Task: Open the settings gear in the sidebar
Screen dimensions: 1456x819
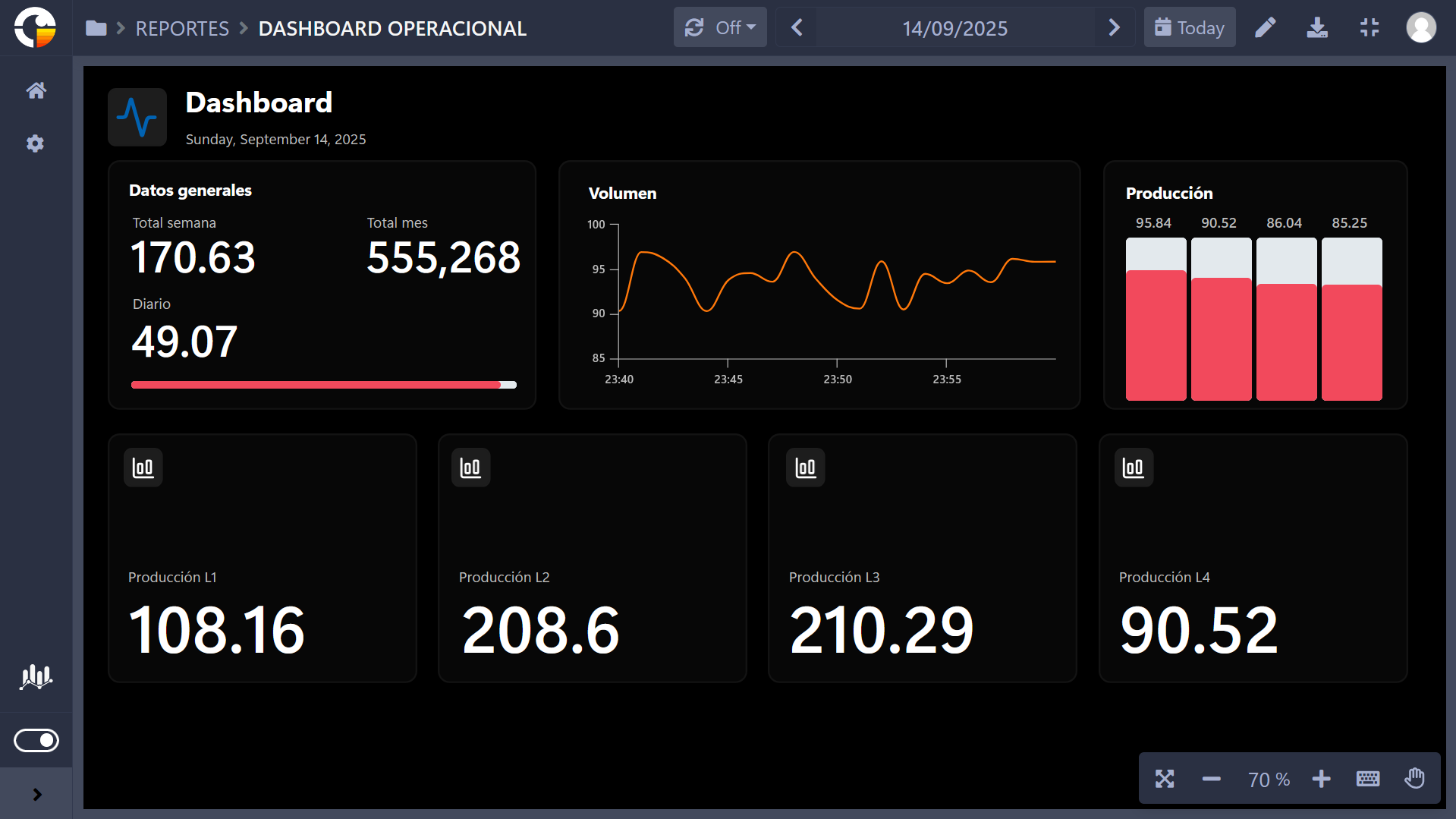Action: click(36, 143)
